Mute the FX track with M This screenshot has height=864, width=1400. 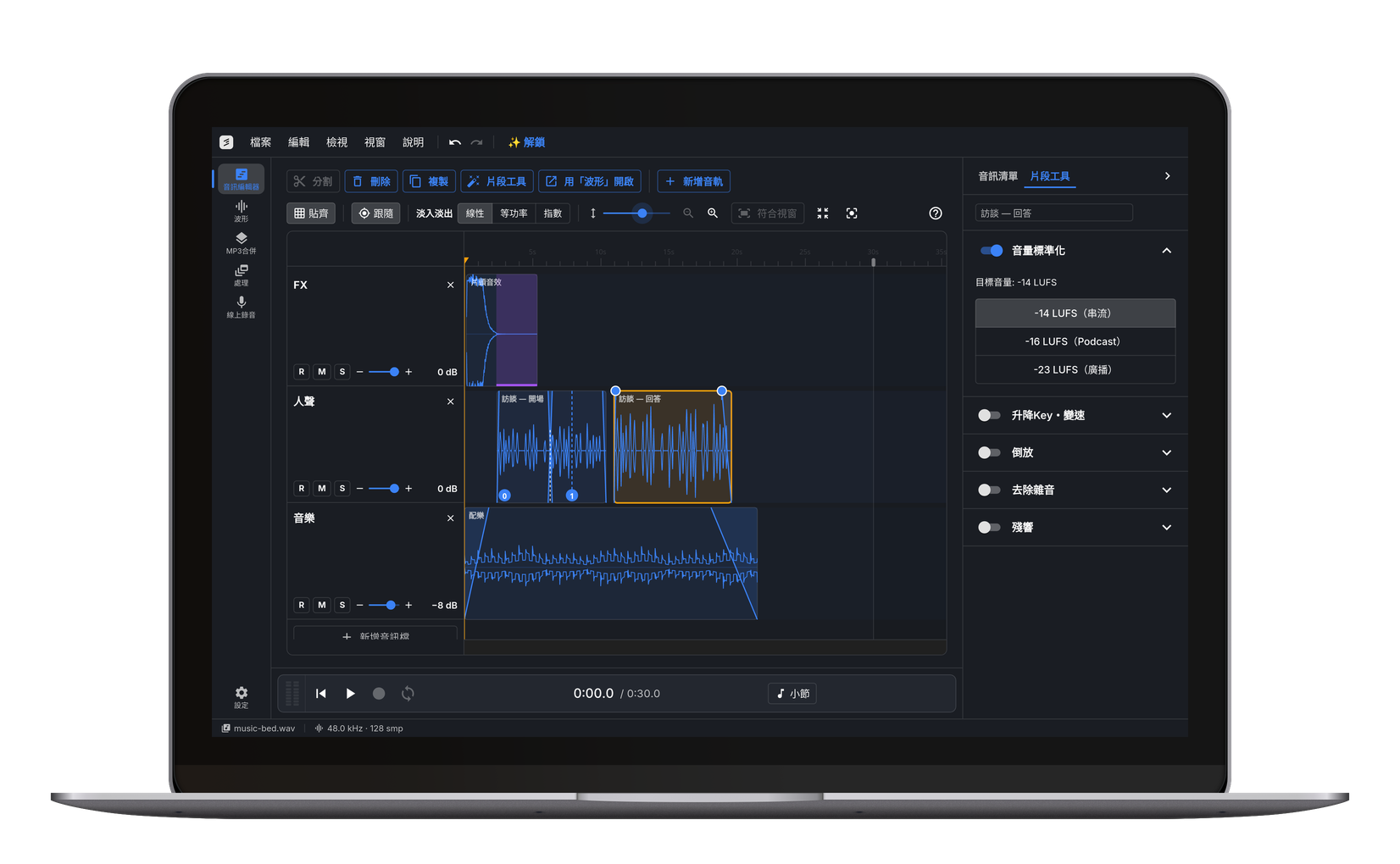(x=322, y=372)
